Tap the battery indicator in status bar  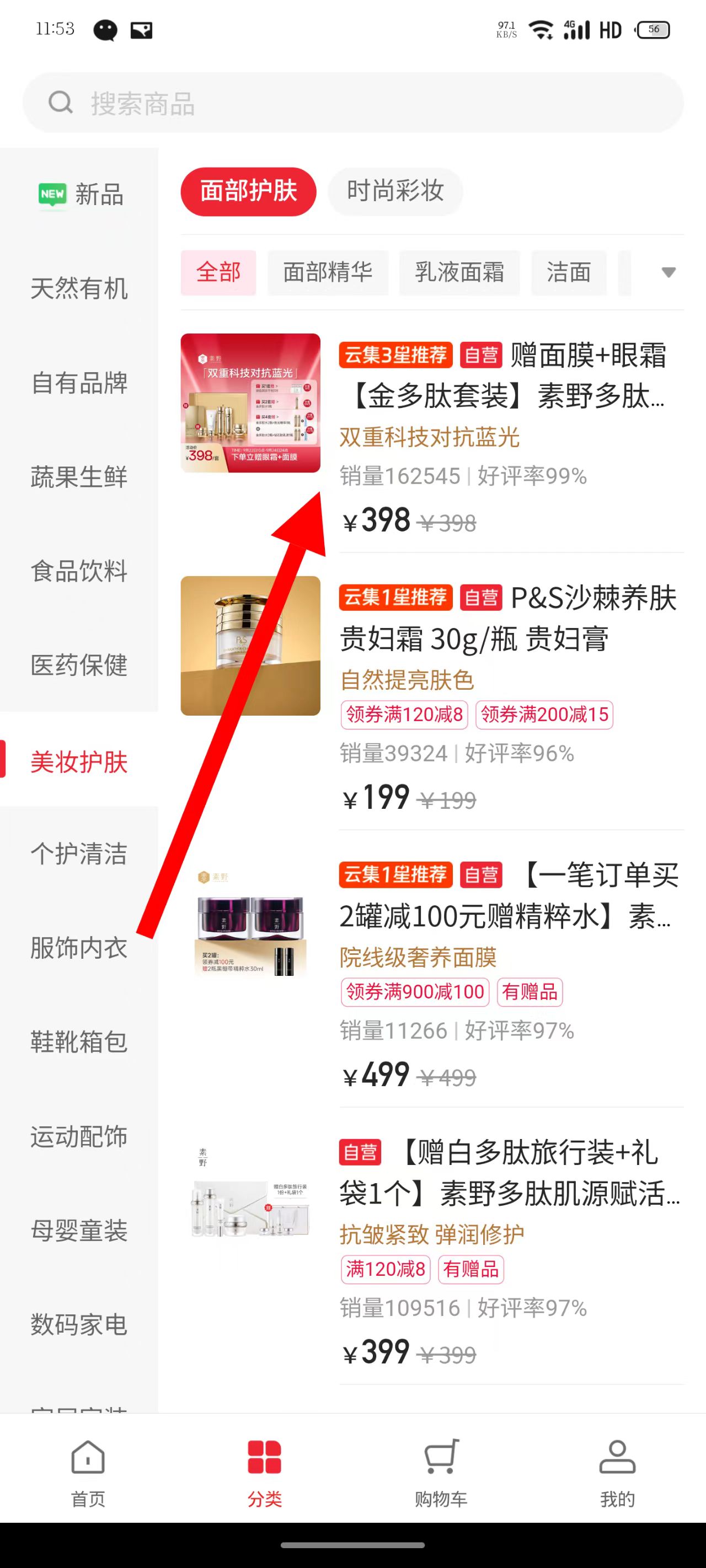click(652, 29)
